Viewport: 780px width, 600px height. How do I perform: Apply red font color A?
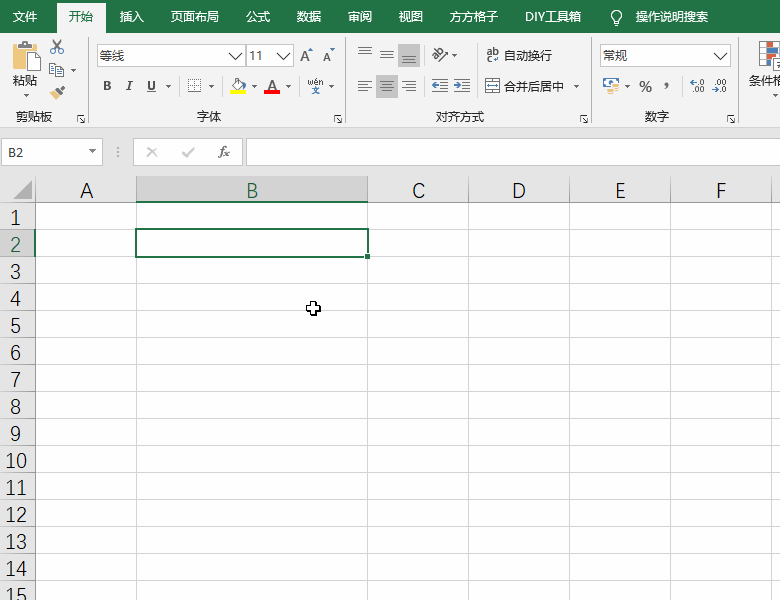(x=272, y=86)
